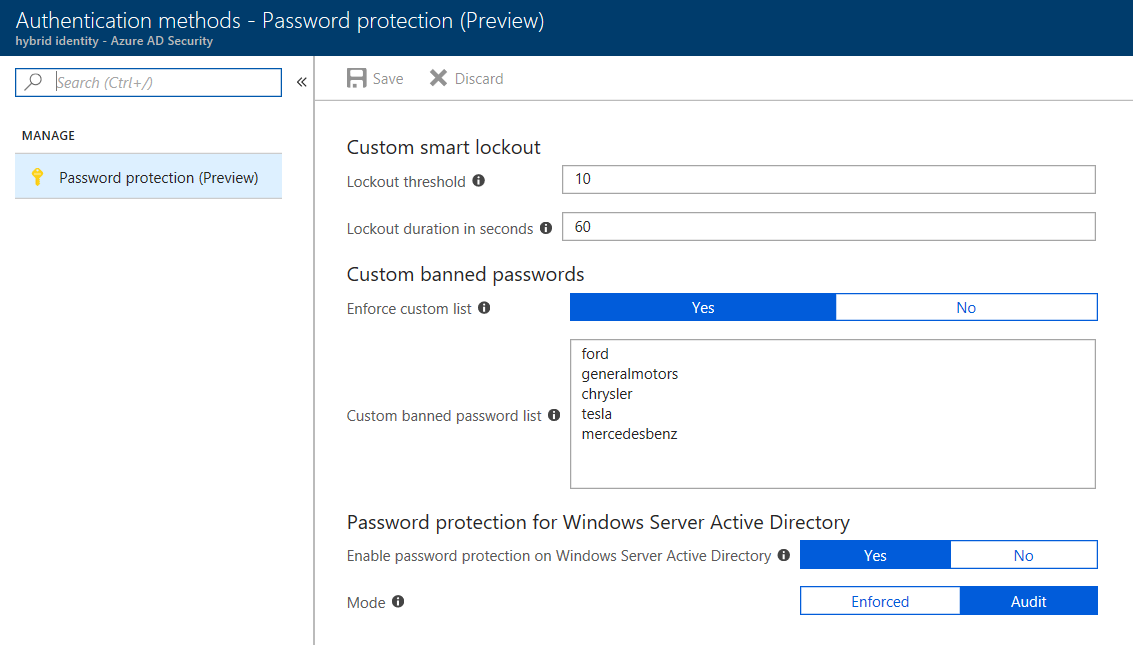The image size is (1133, 645).
Task: Enable Windows Server AD password protection Yes
Action: (875, 555)
